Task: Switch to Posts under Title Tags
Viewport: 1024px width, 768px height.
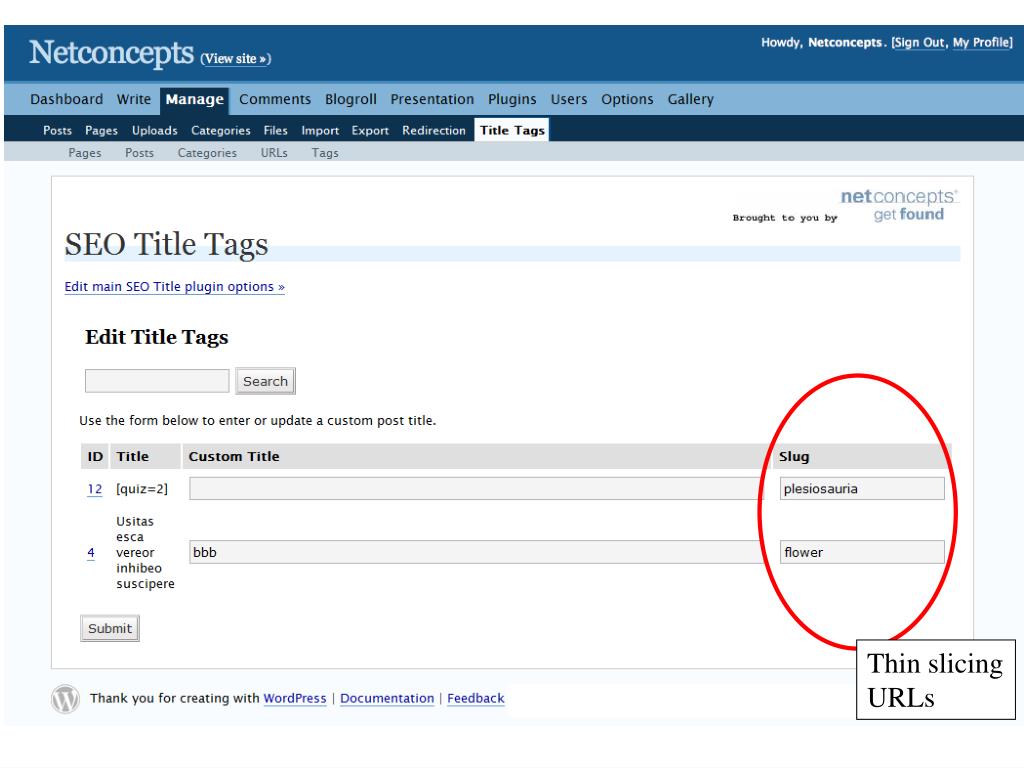Action: (x=140, y=153)
